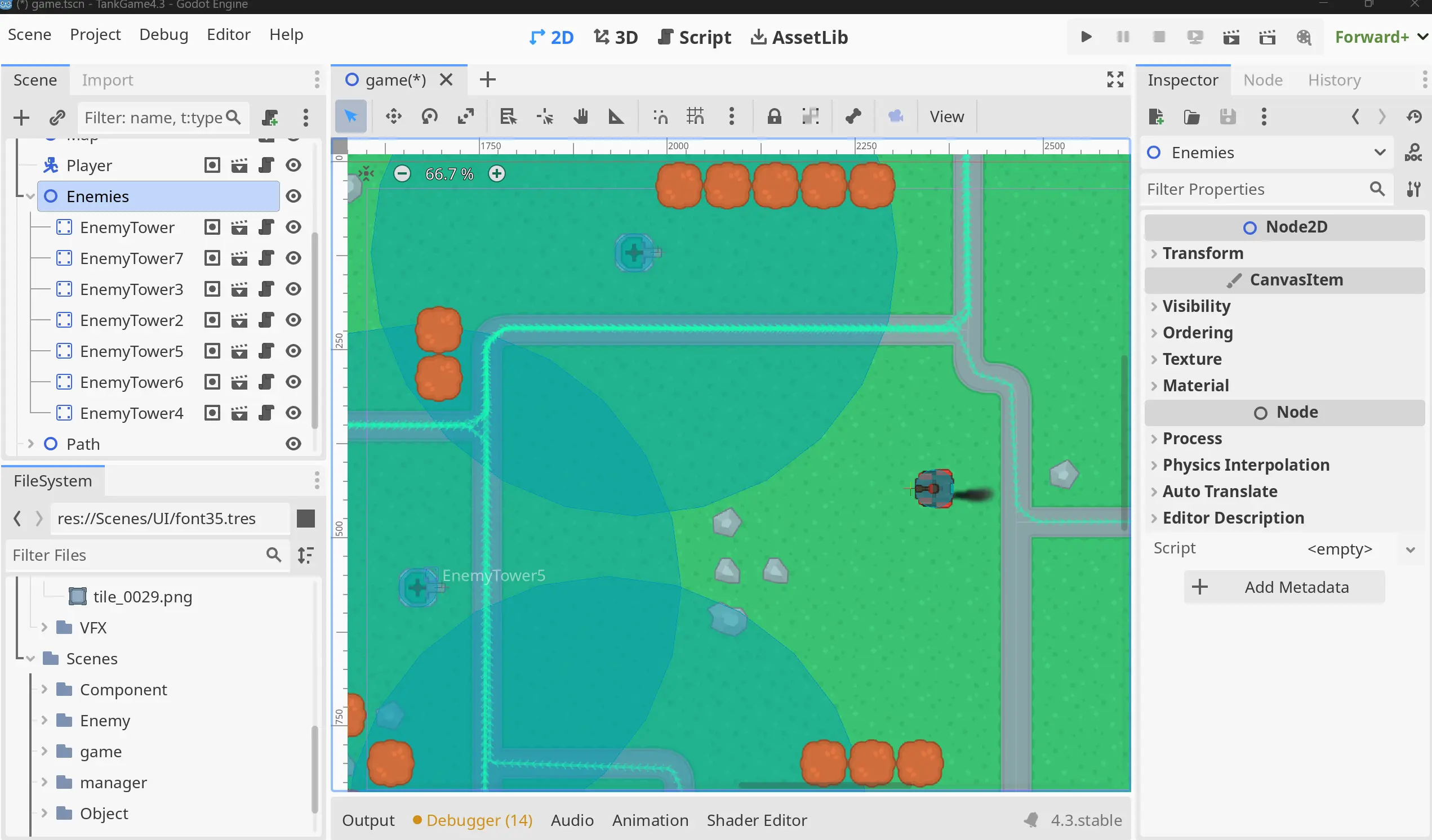Zoom in with the plus button
This screenshot has height=840, width=1432.
point(497,174)
